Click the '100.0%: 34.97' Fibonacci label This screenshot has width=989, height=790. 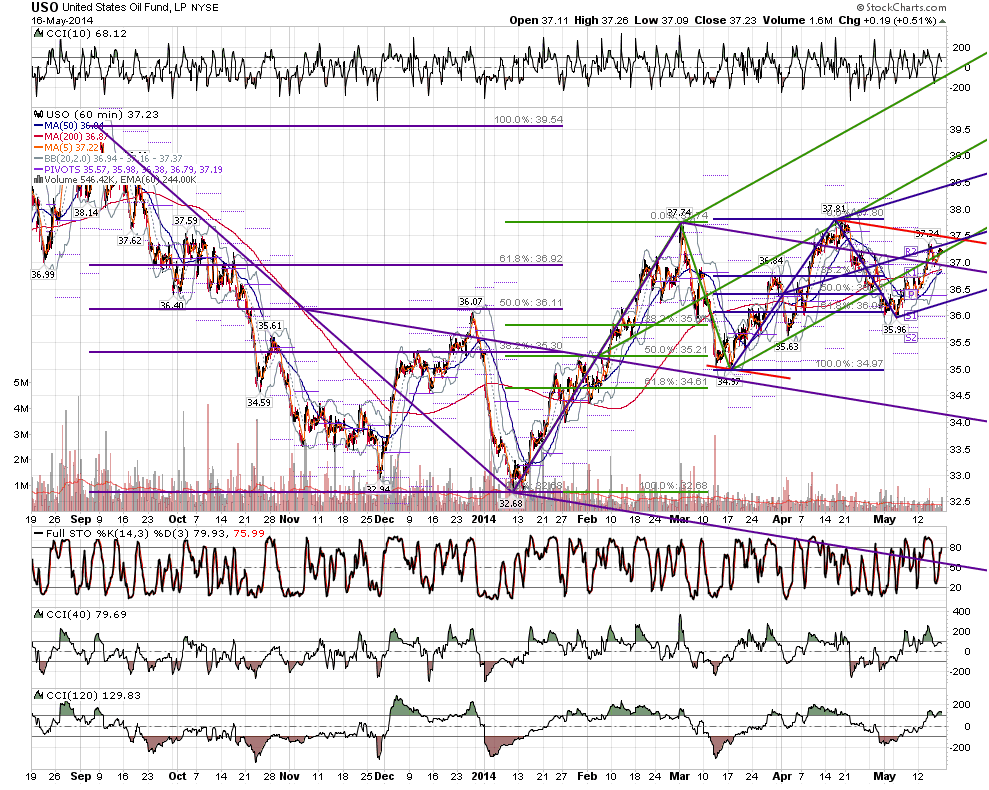point(849,364)
